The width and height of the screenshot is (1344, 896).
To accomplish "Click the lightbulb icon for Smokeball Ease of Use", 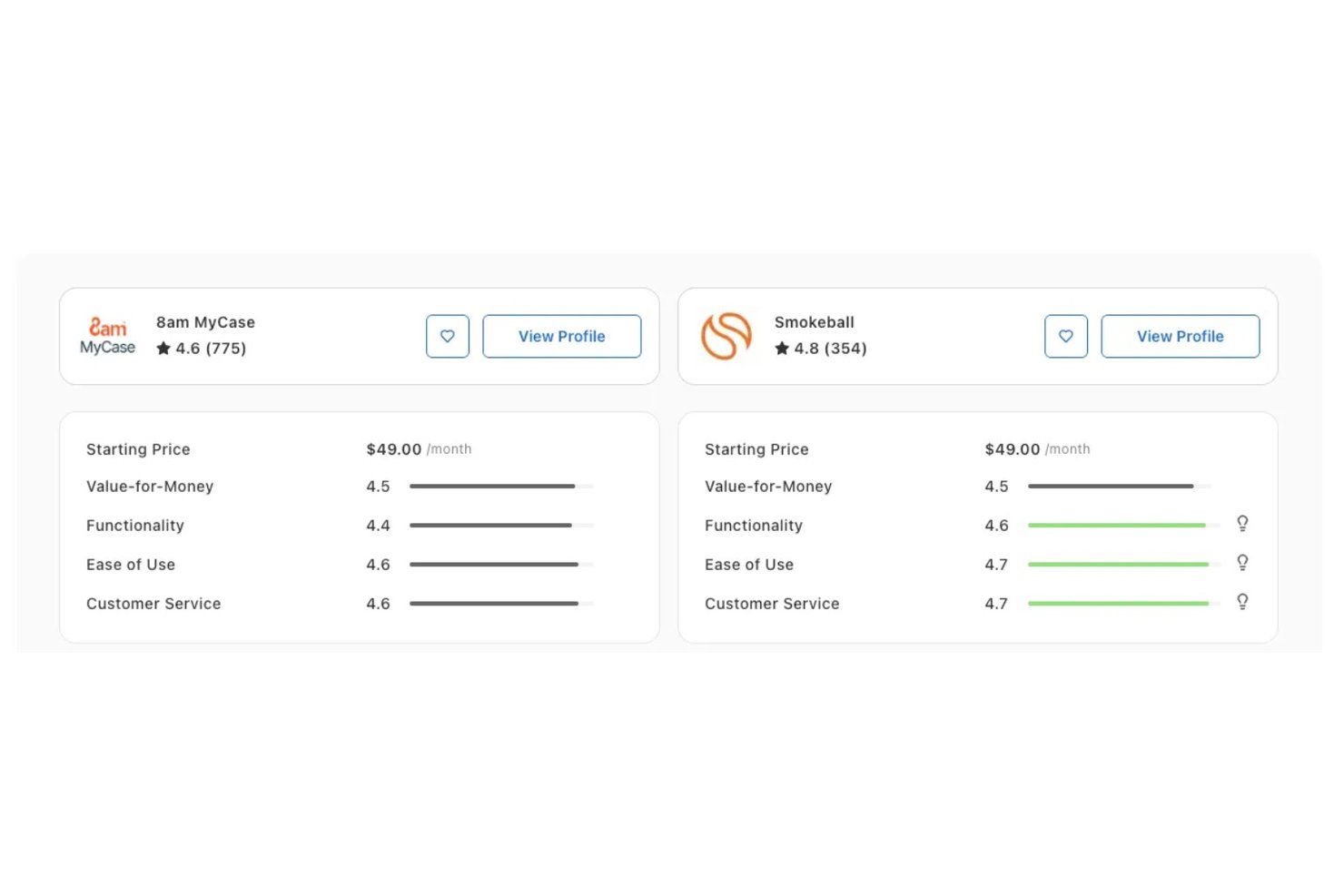I will pyautogui.click(x=1242, y=562).
